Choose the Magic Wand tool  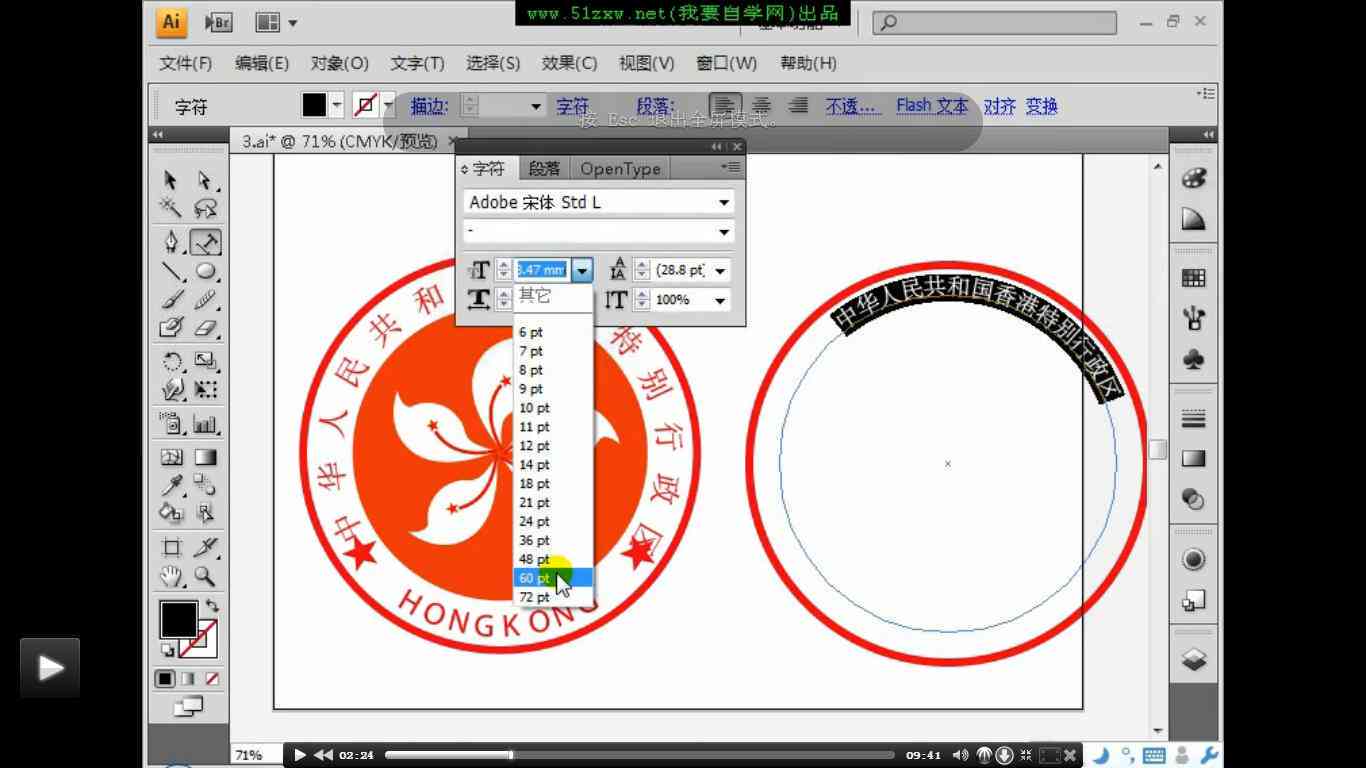click(x=171, y=208)
